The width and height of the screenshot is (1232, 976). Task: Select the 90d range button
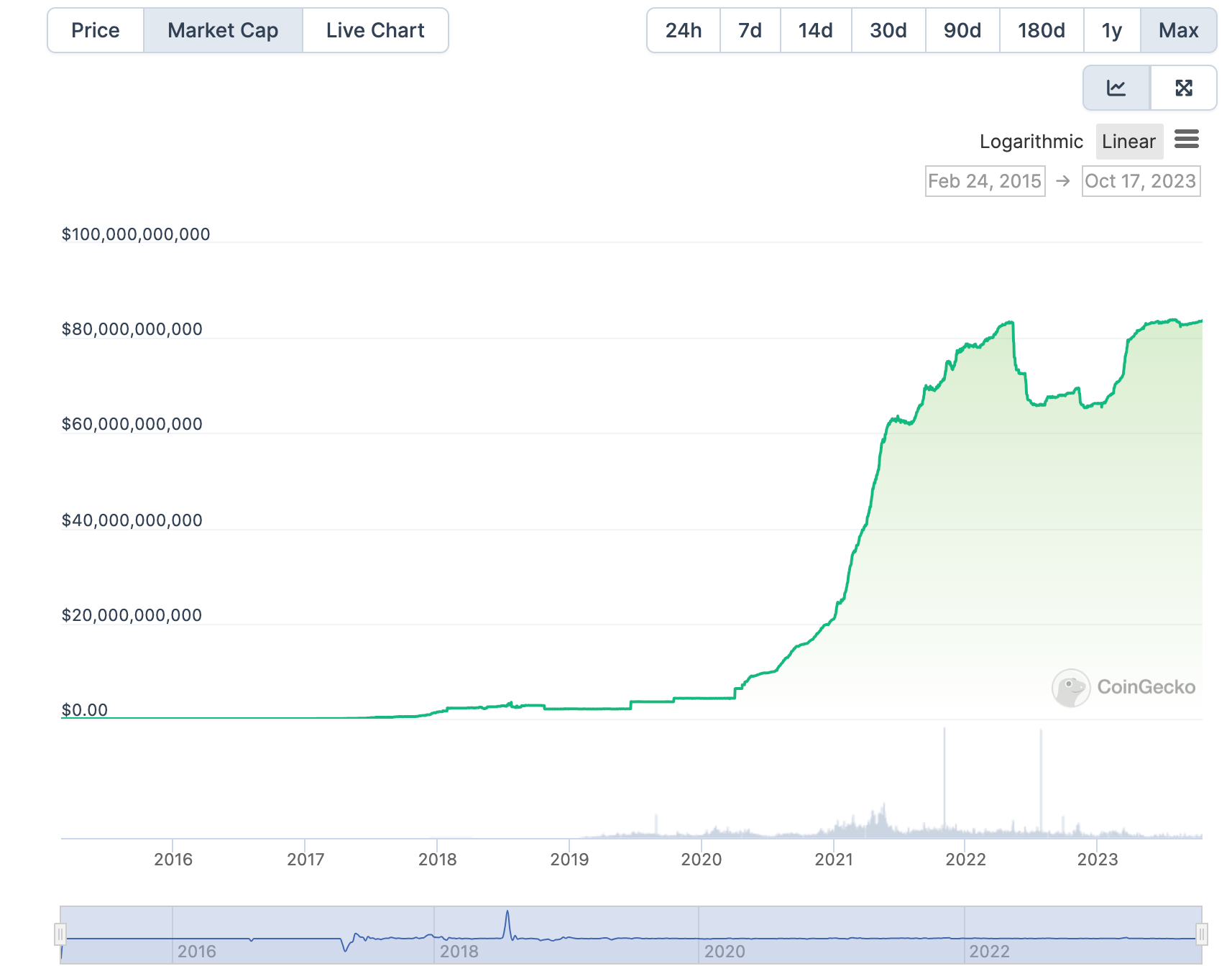962,30
